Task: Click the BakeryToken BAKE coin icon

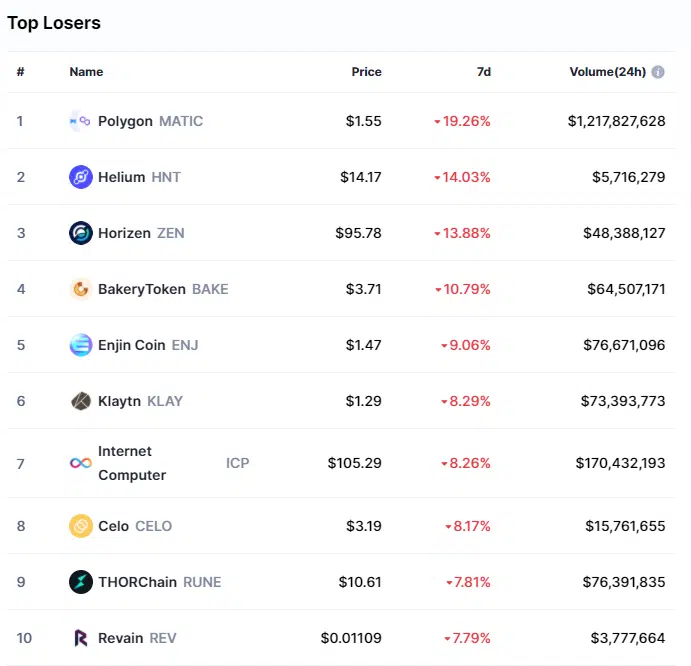Action: tap(81, 289)
